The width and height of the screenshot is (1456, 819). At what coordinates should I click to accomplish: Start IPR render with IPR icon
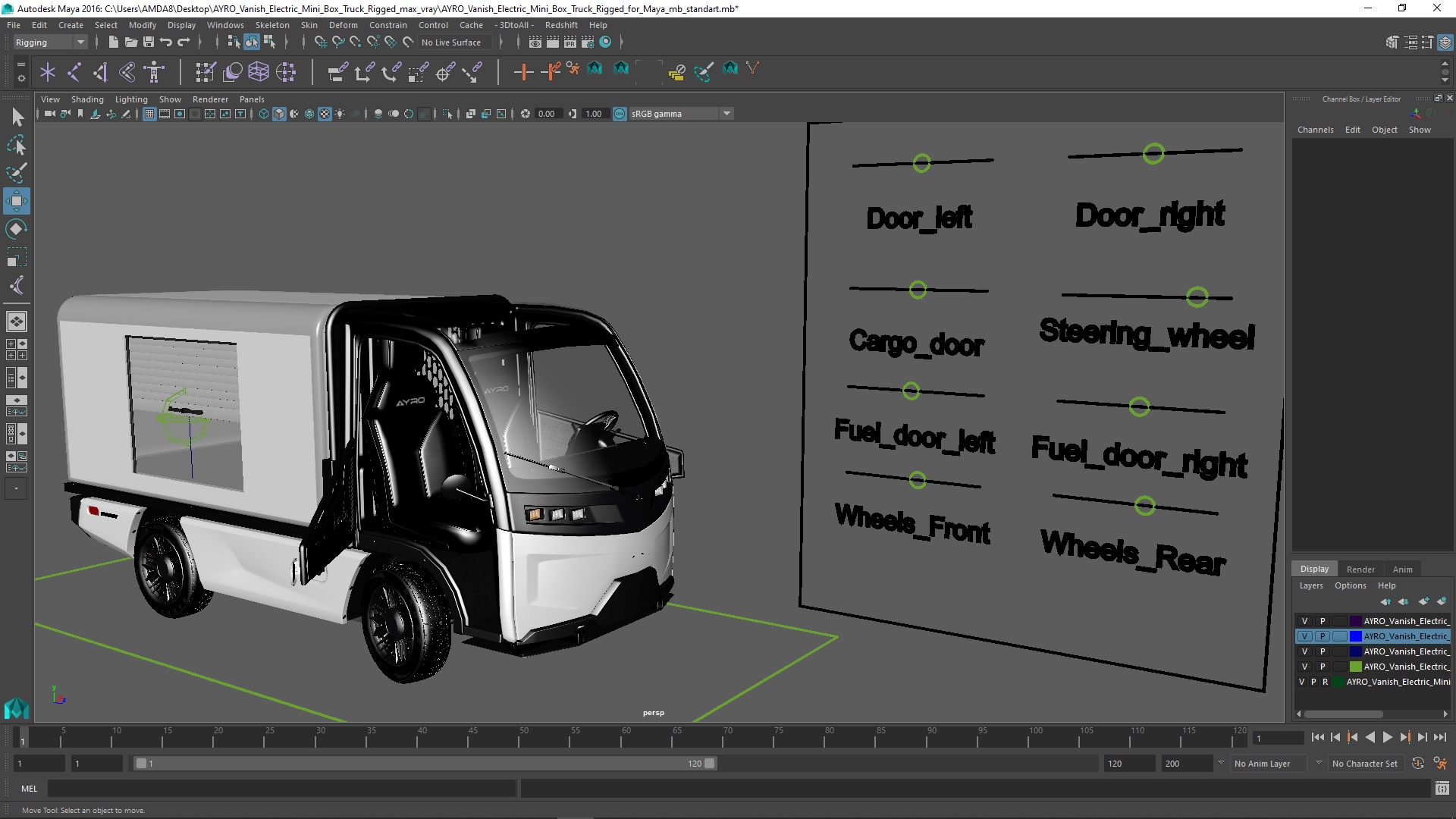pyautogui.click(x=570, y=42)
